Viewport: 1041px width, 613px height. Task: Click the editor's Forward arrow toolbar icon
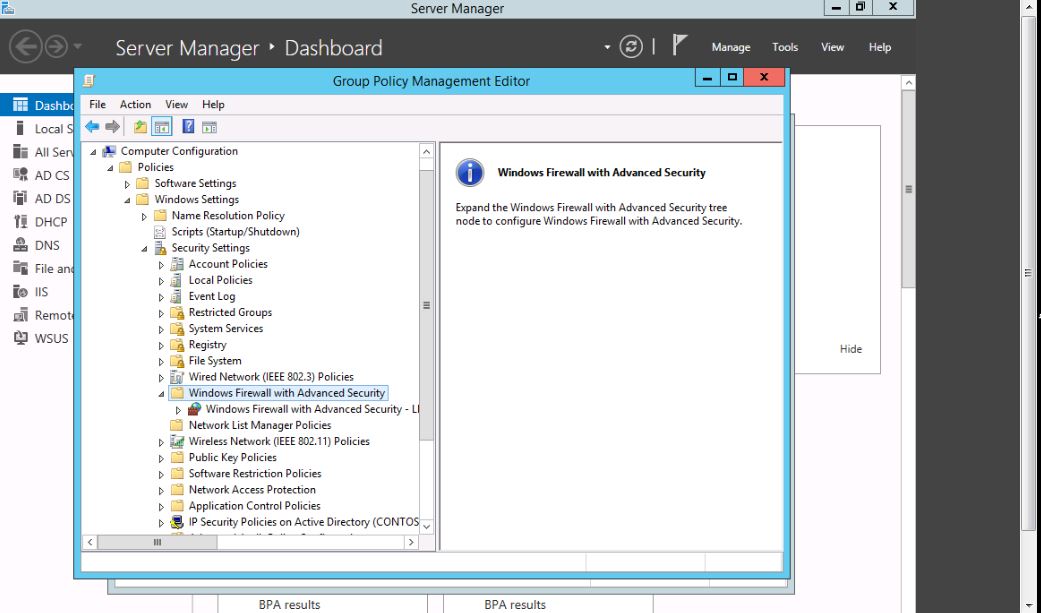[x=112, y=127]
